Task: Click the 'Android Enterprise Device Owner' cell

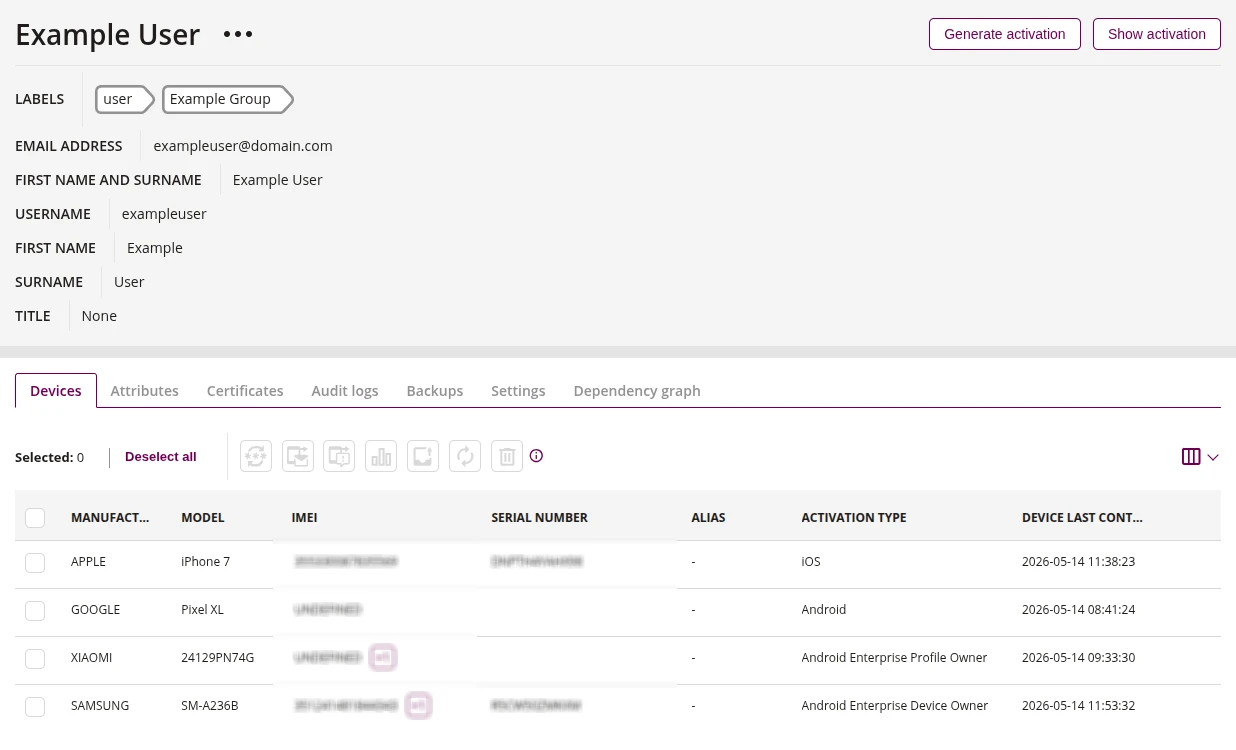Action: (895, 706)
